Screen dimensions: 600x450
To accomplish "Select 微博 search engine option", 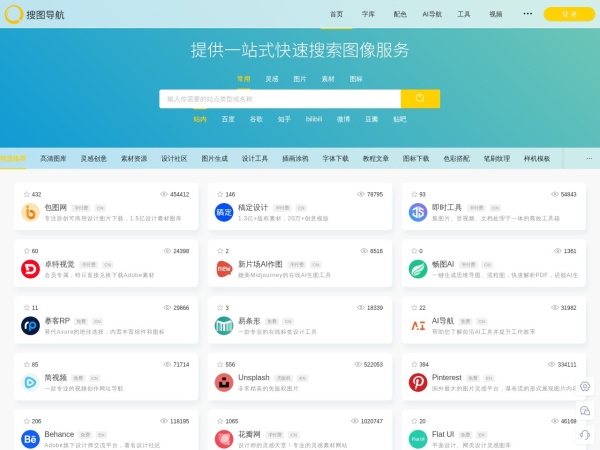I will click(343, 119).
